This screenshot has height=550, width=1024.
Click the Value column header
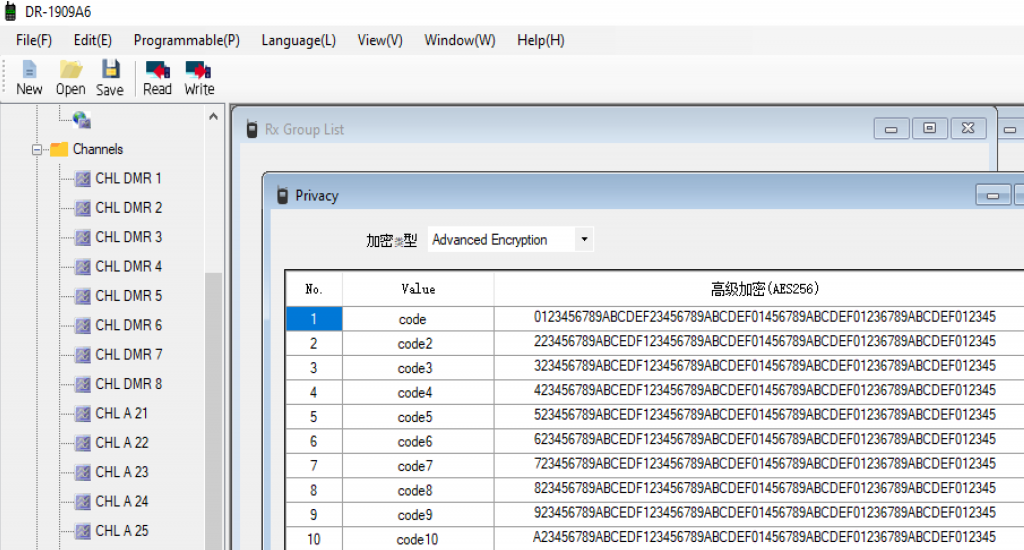point(418,289)
